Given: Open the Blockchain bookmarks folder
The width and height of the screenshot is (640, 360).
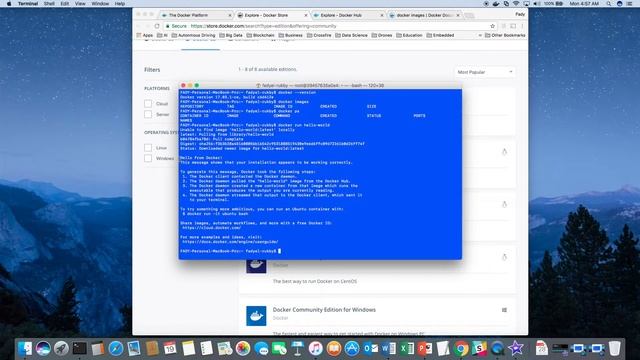Looking at the screenshot, I should 260,36.
